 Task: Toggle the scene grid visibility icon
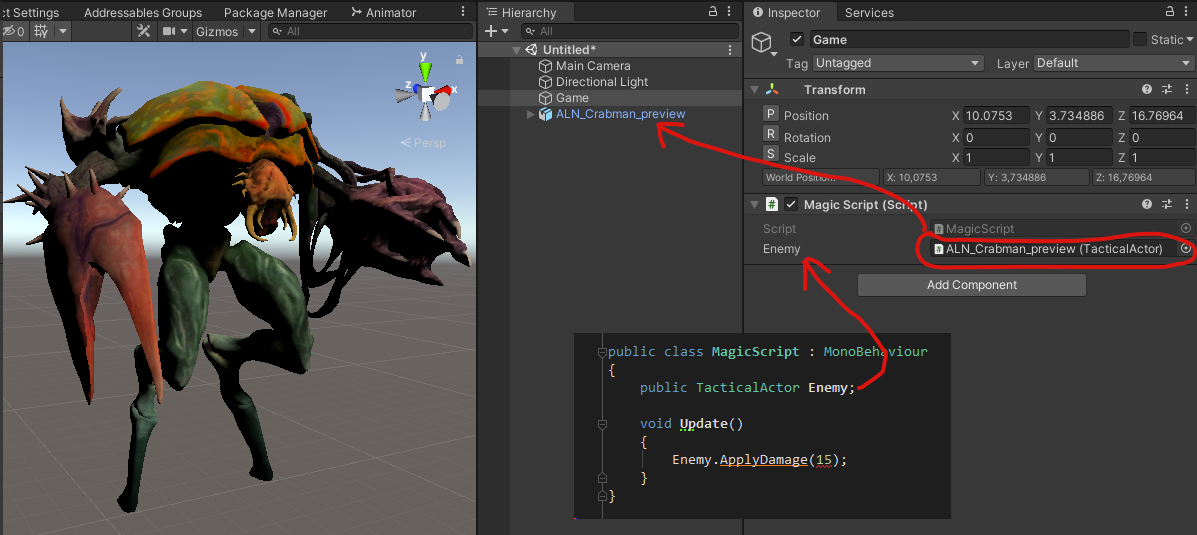(41, 31)
